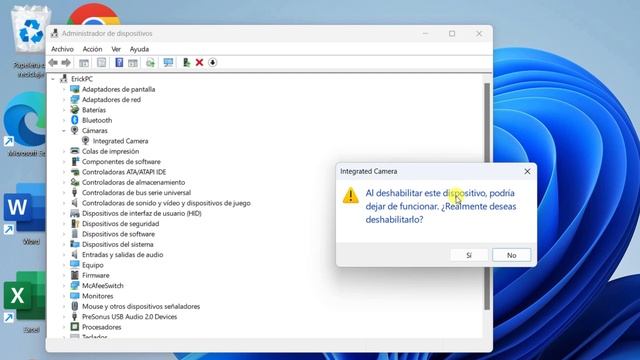Select Dispositivos de software row

[x=118, y=234]
